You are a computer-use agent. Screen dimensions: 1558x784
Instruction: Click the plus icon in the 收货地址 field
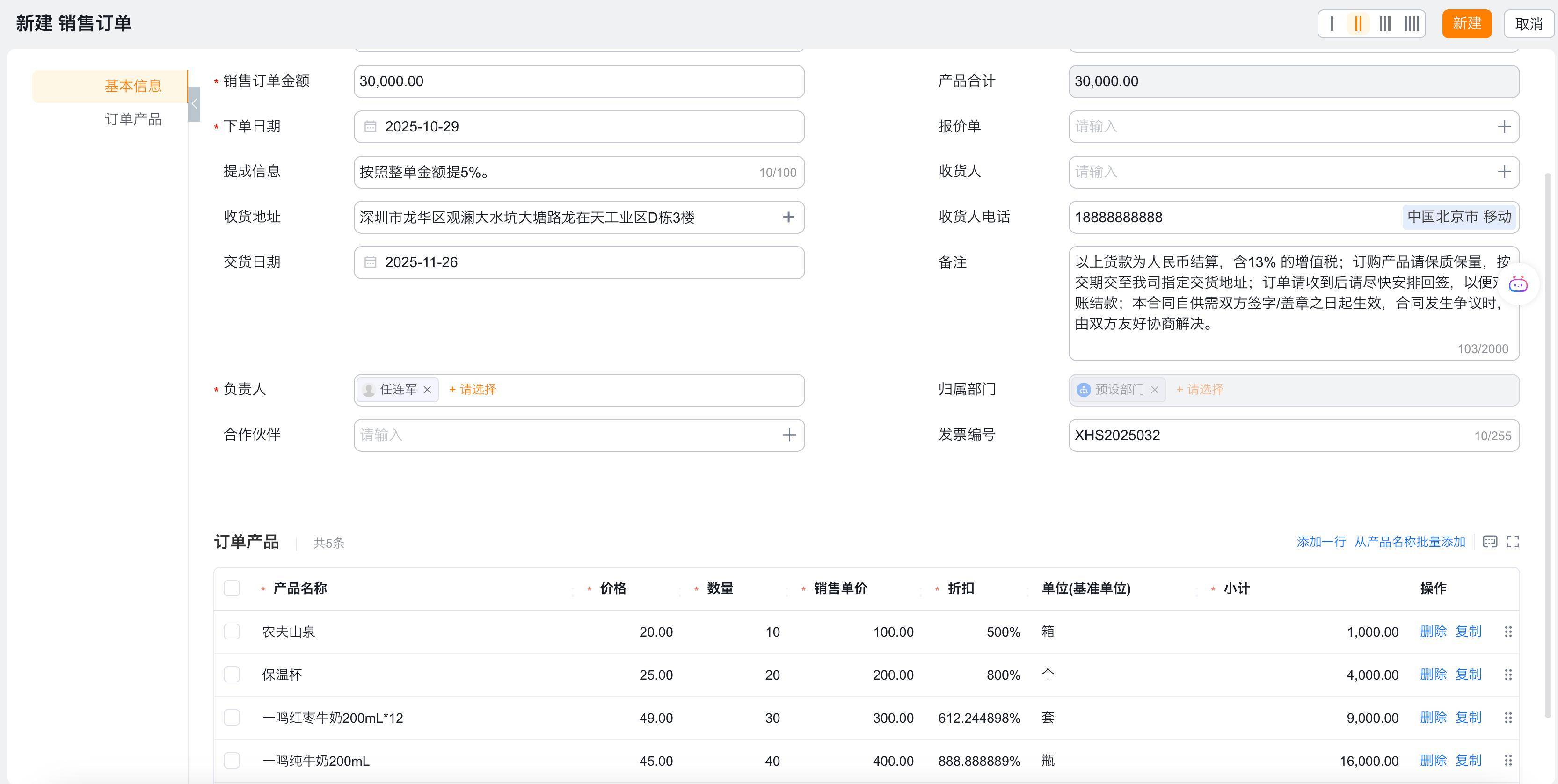[788, 217]
